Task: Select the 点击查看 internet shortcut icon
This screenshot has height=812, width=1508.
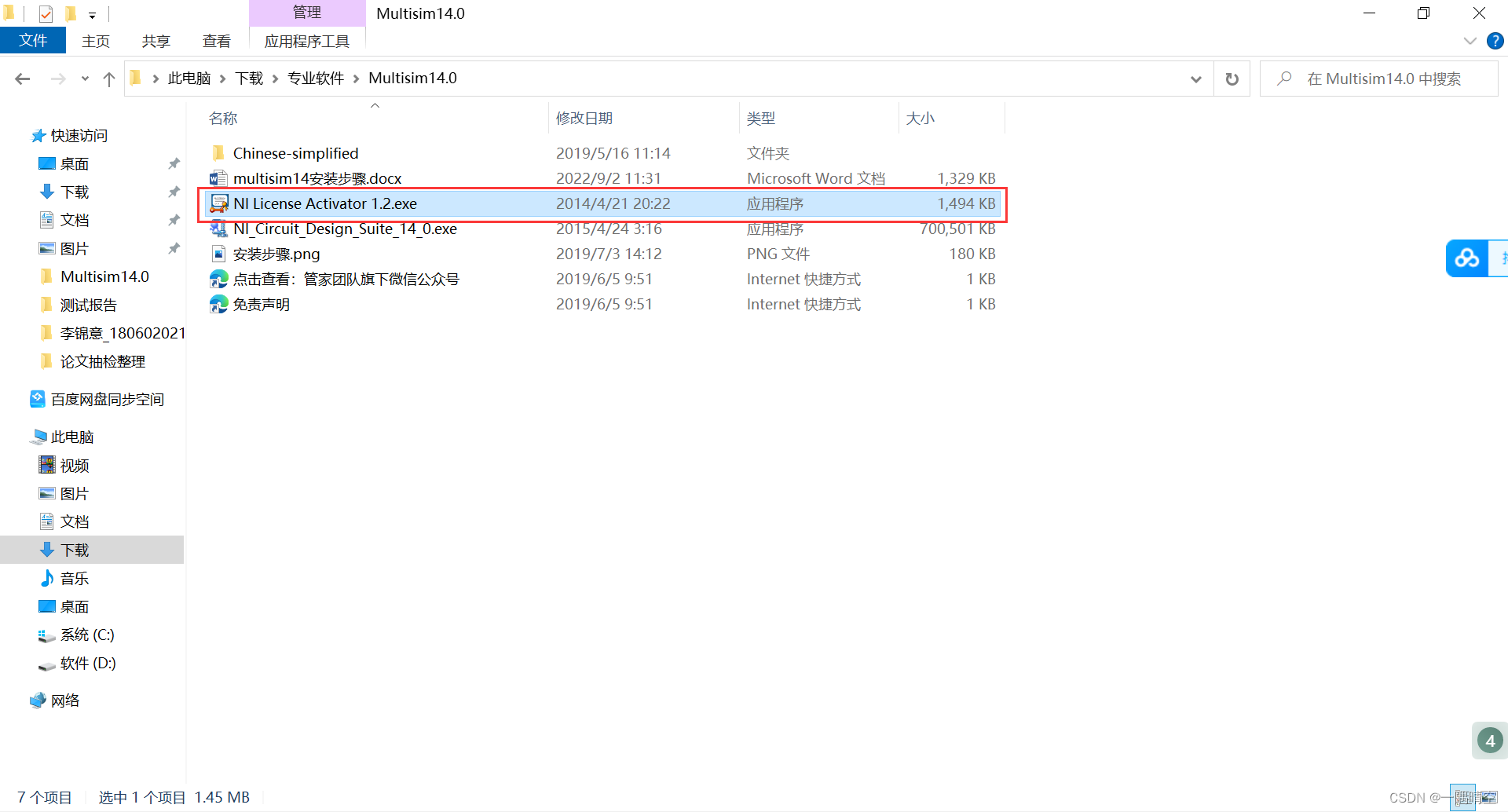Action: pyautogui.click(x=218, y=279)
